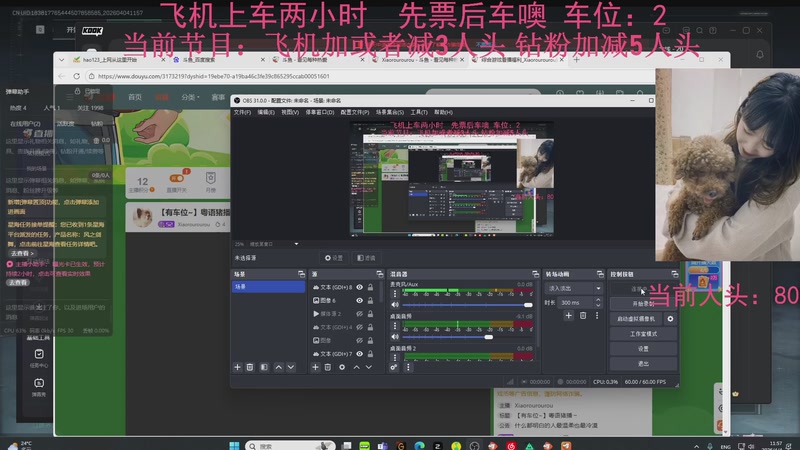This screenshot has height=450, width=800.
Task: Unlock the 图像 6 source
Action: click(x=370, y=301)
